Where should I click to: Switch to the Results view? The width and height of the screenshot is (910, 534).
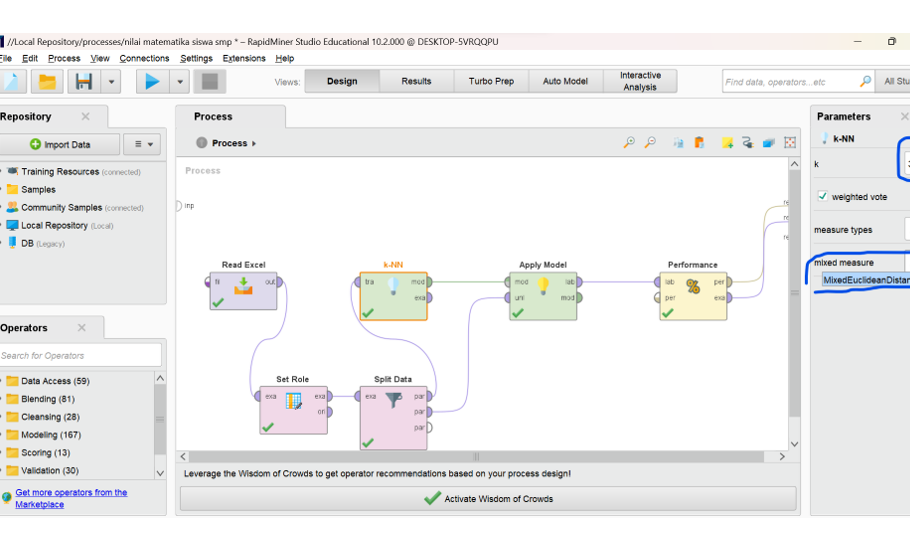[x=416, y=81]
